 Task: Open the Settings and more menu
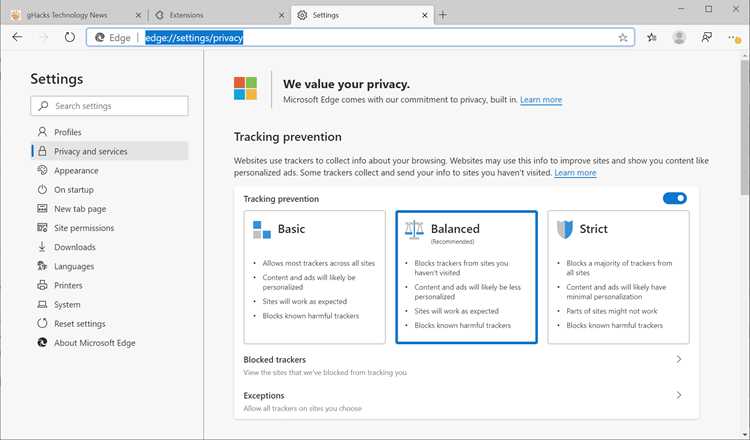pos(734,38)
